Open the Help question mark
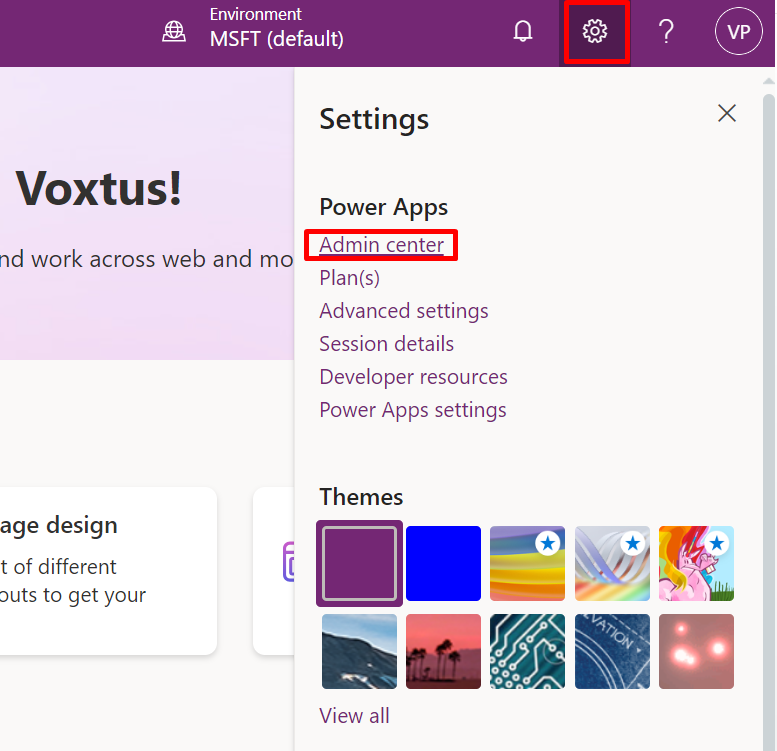The image size is (777, 751). click(x=666, y=32)
